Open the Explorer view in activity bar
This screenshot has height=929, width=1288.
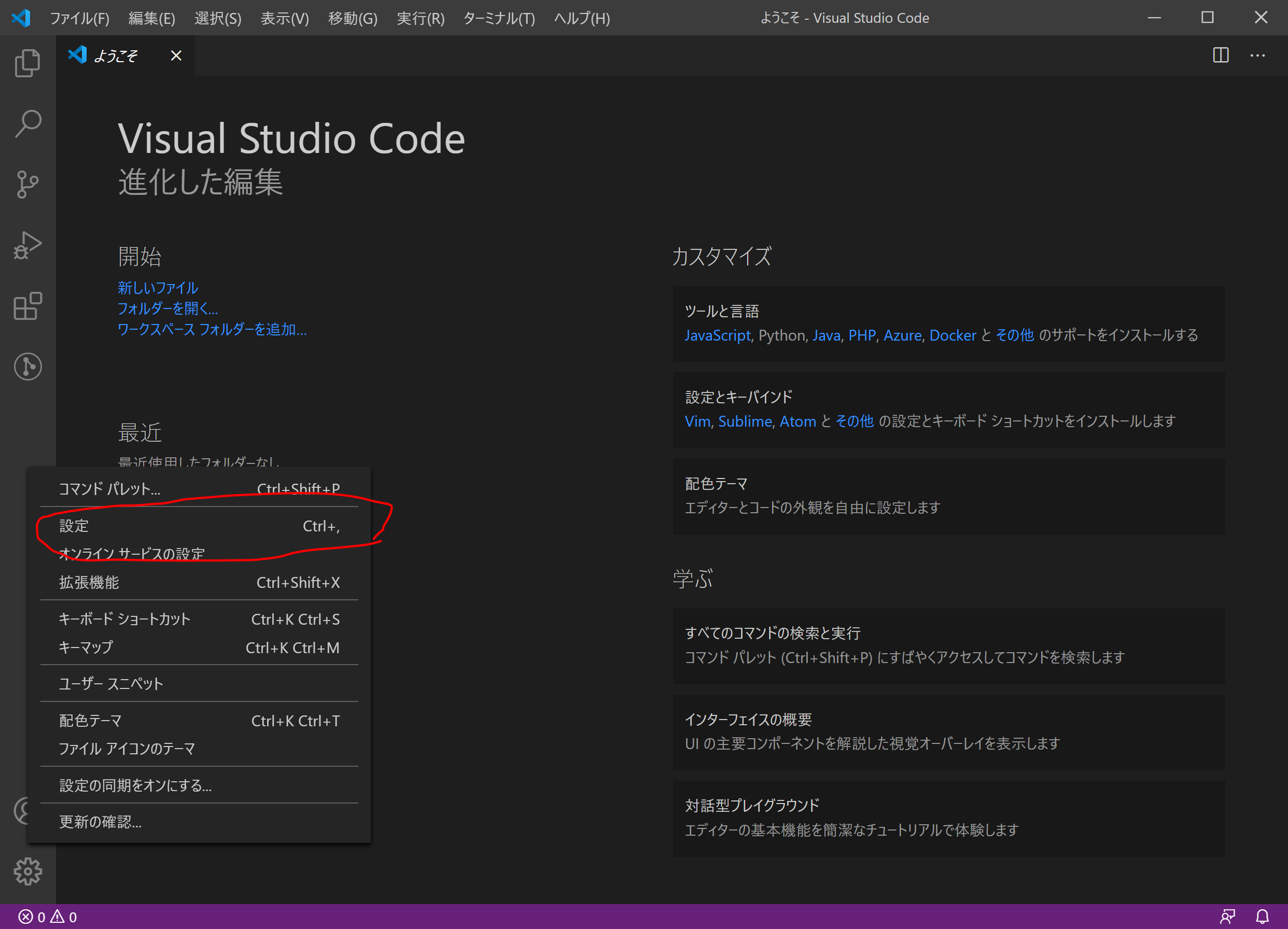tap(27, 62)
